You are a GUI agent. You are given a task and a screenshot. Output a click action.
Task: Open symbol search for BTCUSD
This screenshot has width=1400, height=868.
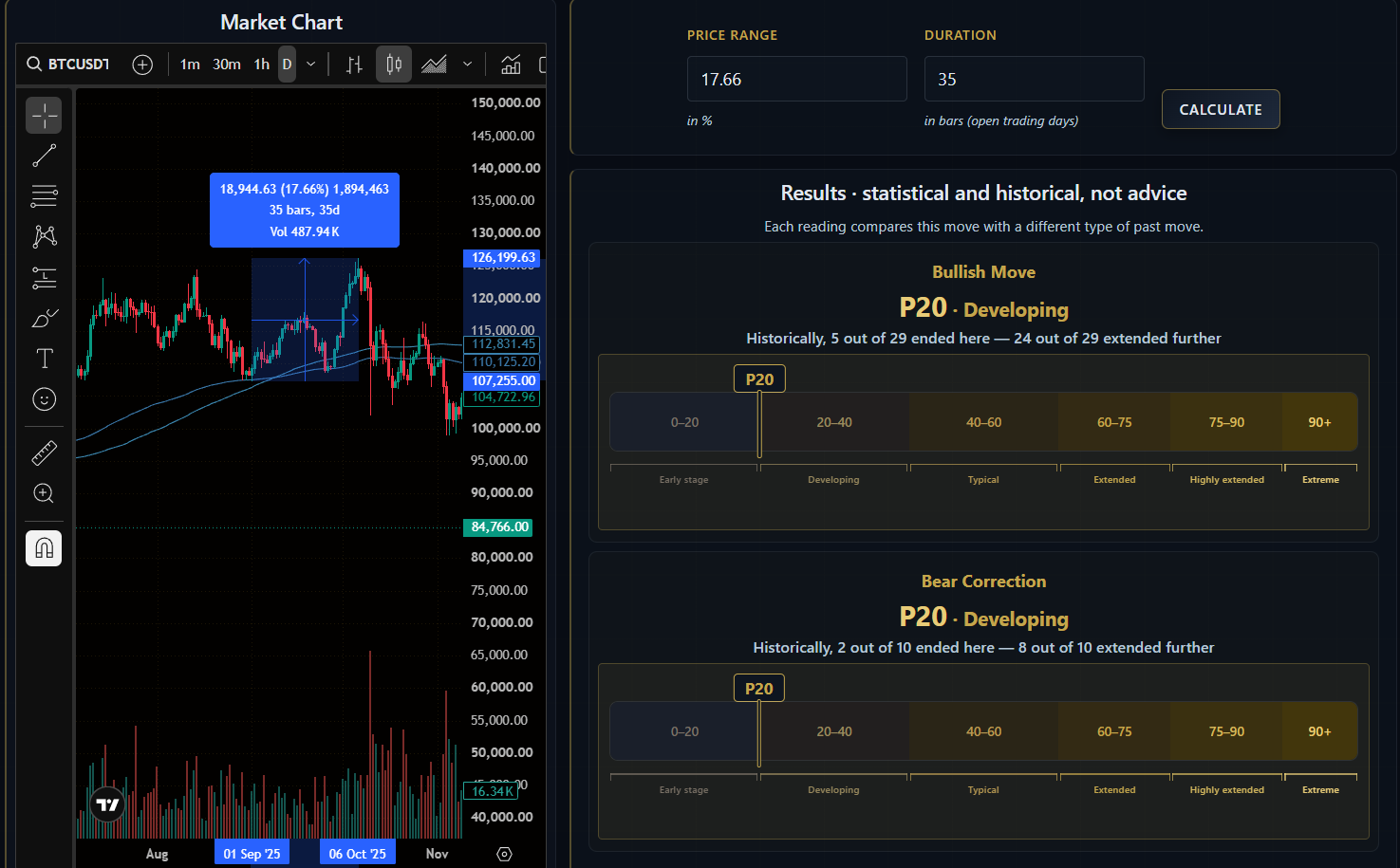tap(67, 65)
